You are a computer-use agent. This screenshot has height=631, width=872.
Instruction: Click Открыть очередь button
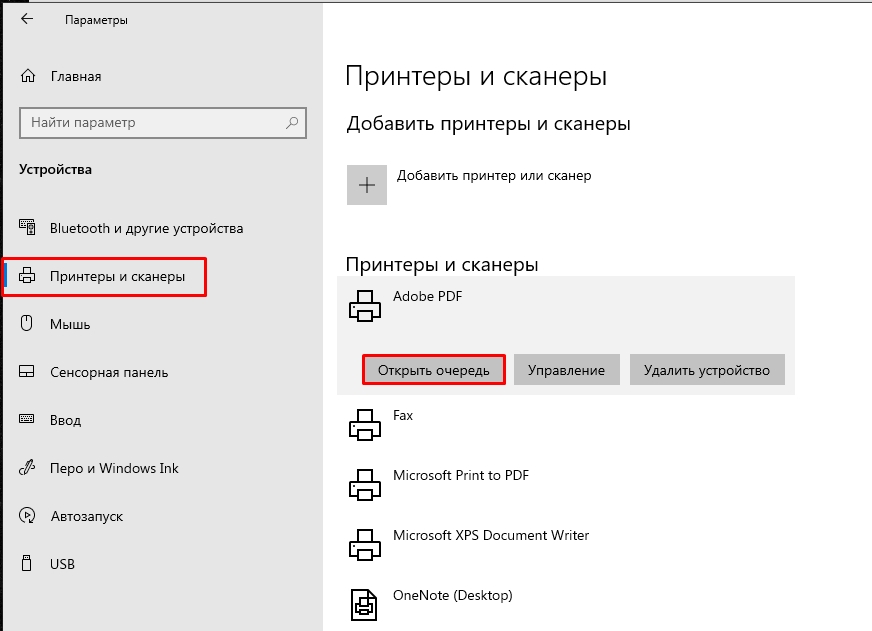coord(434,370)
